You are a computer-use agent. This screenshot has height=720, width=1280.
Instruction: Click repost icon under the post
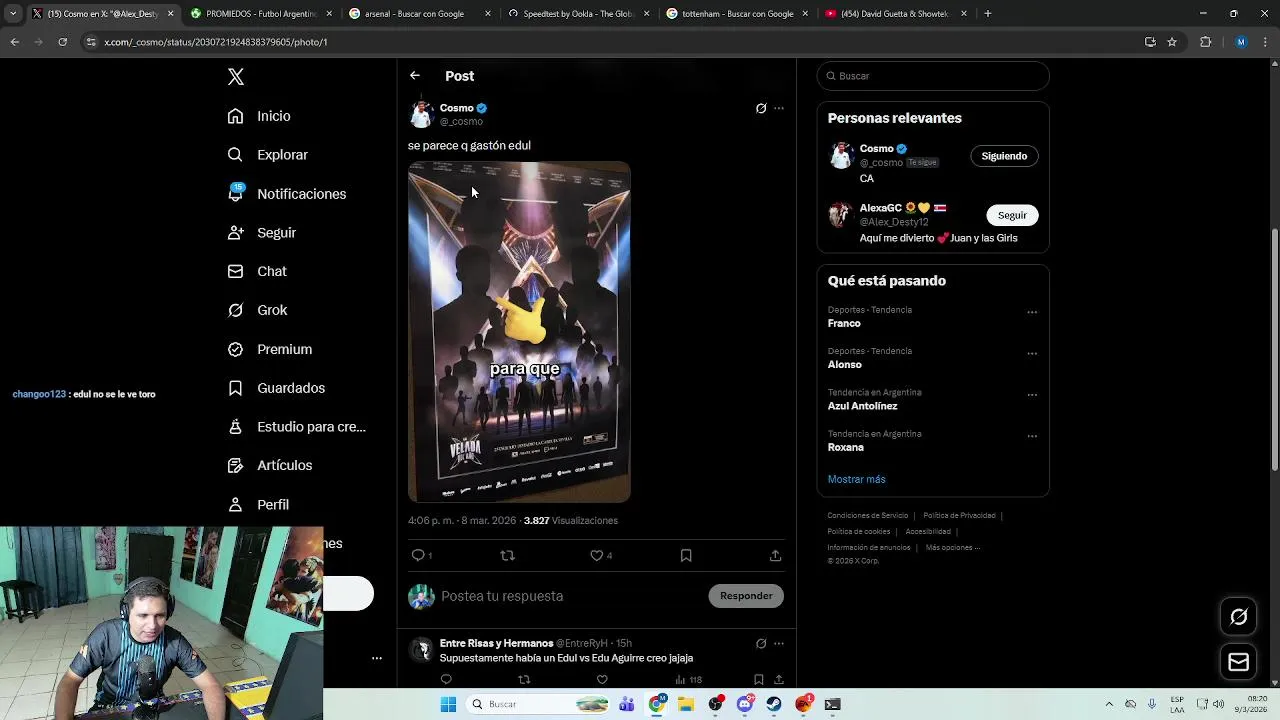coord(507,555)
